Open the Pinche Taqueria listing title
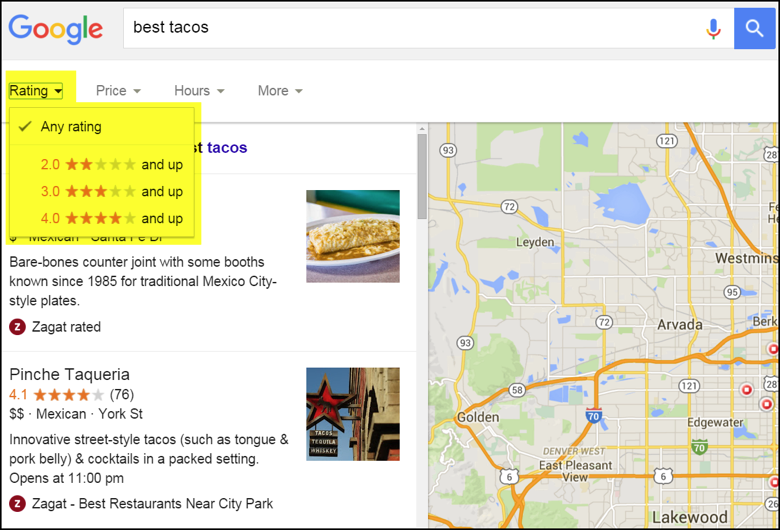Image resolution: width=780 pixels, height=530 pixels. point(69,374)
